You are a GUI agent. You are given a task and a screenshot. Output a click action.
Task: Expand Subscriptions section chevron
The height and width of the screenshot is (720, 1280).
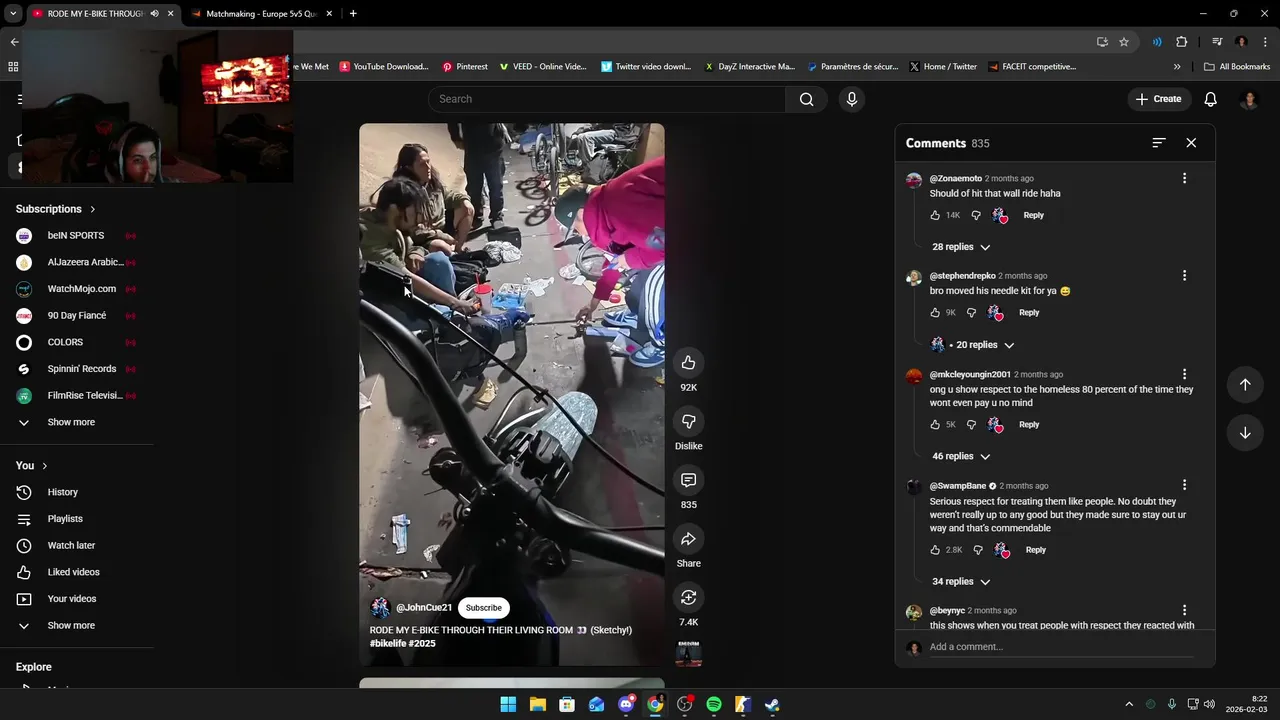point(93,209)
